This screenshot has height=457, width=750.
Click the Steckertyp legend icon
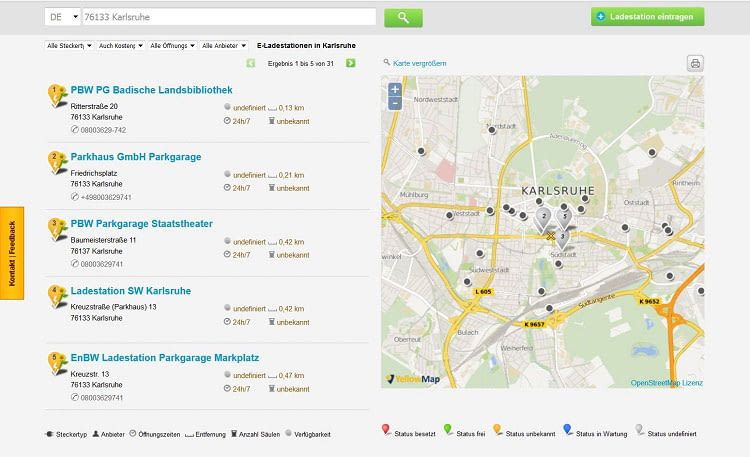pyautogui.click(x=49, y=434)
